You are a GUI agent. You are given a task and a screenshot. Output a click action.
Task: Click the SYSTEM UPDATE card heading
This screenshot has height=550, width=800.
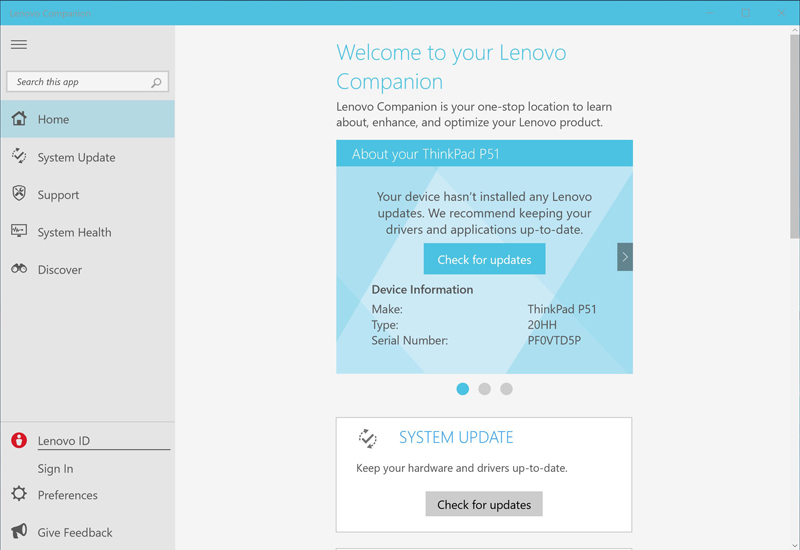tap(456, 437)
